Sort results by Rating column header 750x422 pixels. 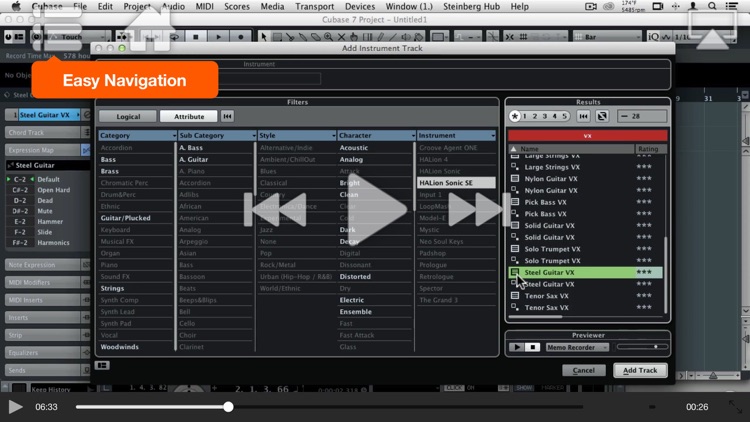click(649, 149)
